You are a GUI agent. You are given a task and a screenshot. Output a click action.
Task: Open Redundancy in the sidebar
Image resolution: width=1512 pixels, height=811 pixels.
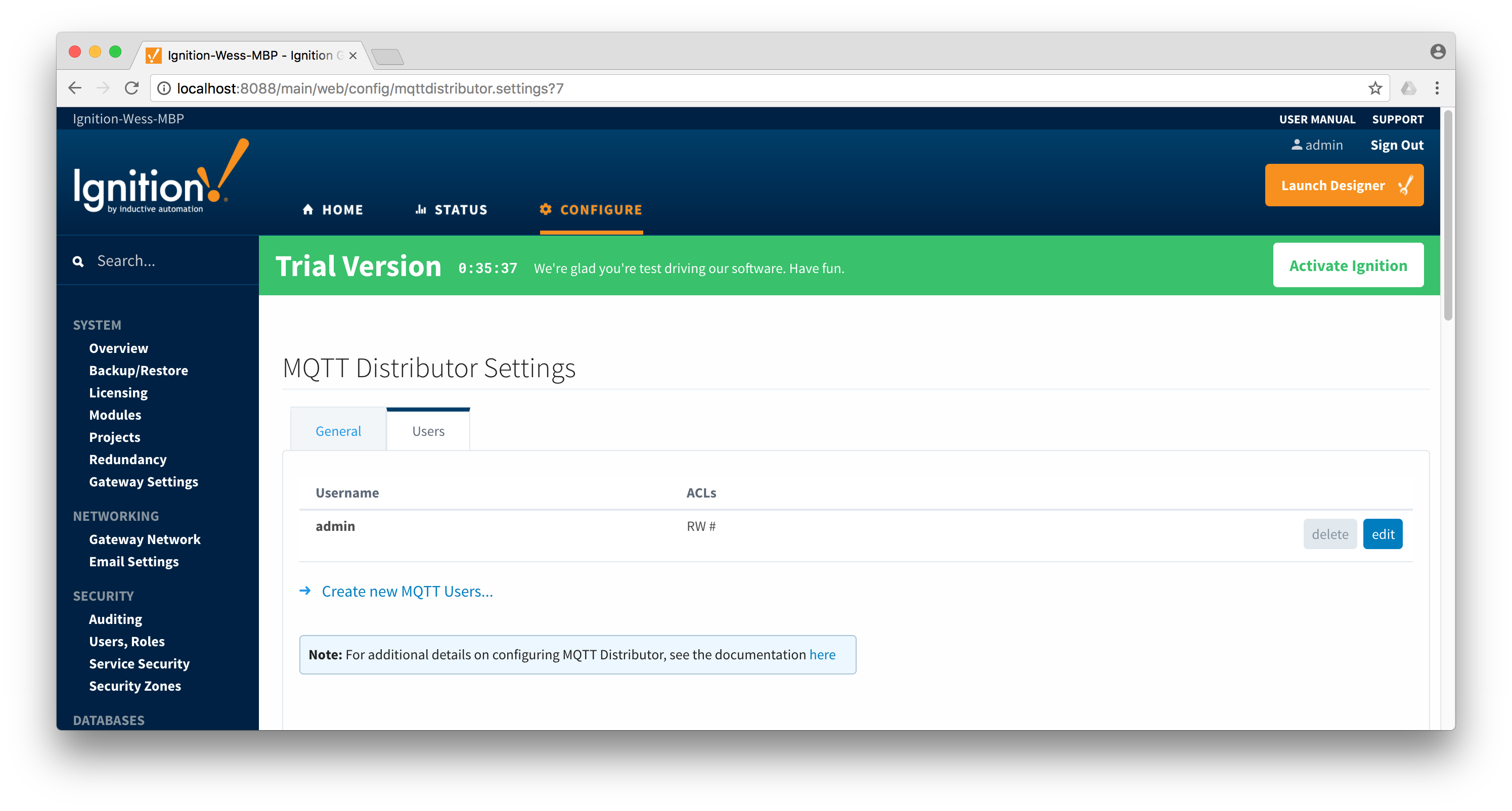(x=128, y=460)
